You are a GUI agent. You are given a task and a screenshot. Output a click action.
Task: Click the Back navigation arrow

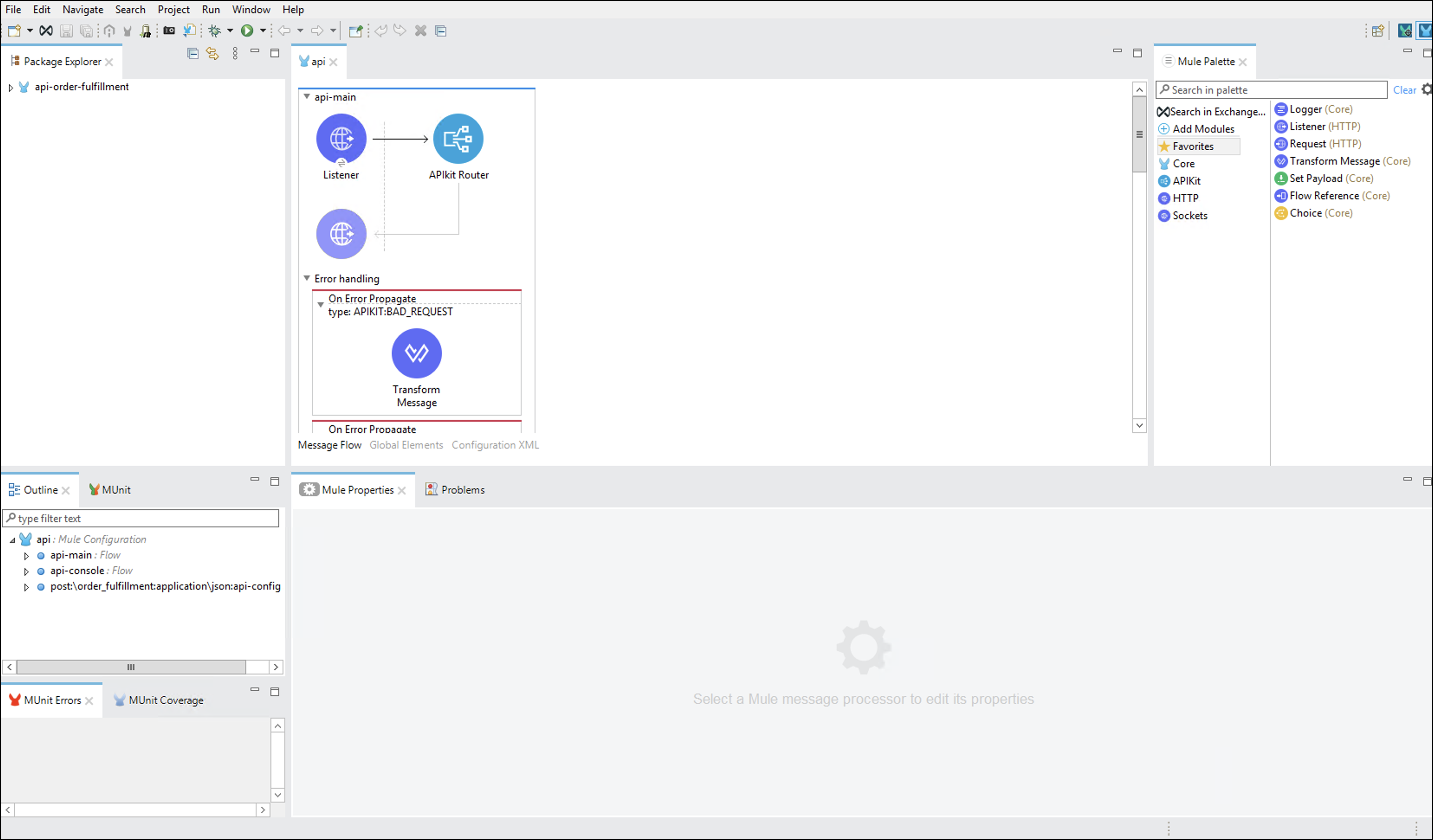(x=284, y=31)
